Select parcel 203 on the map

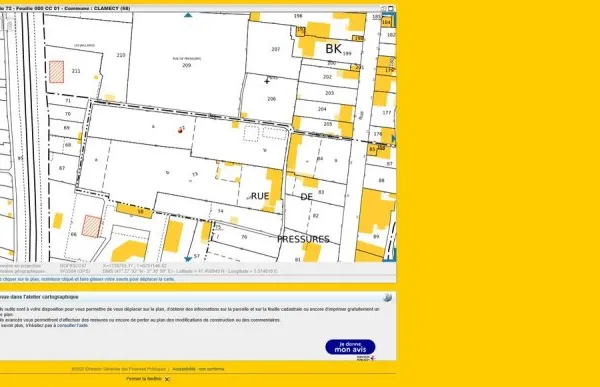click(329, 93)
